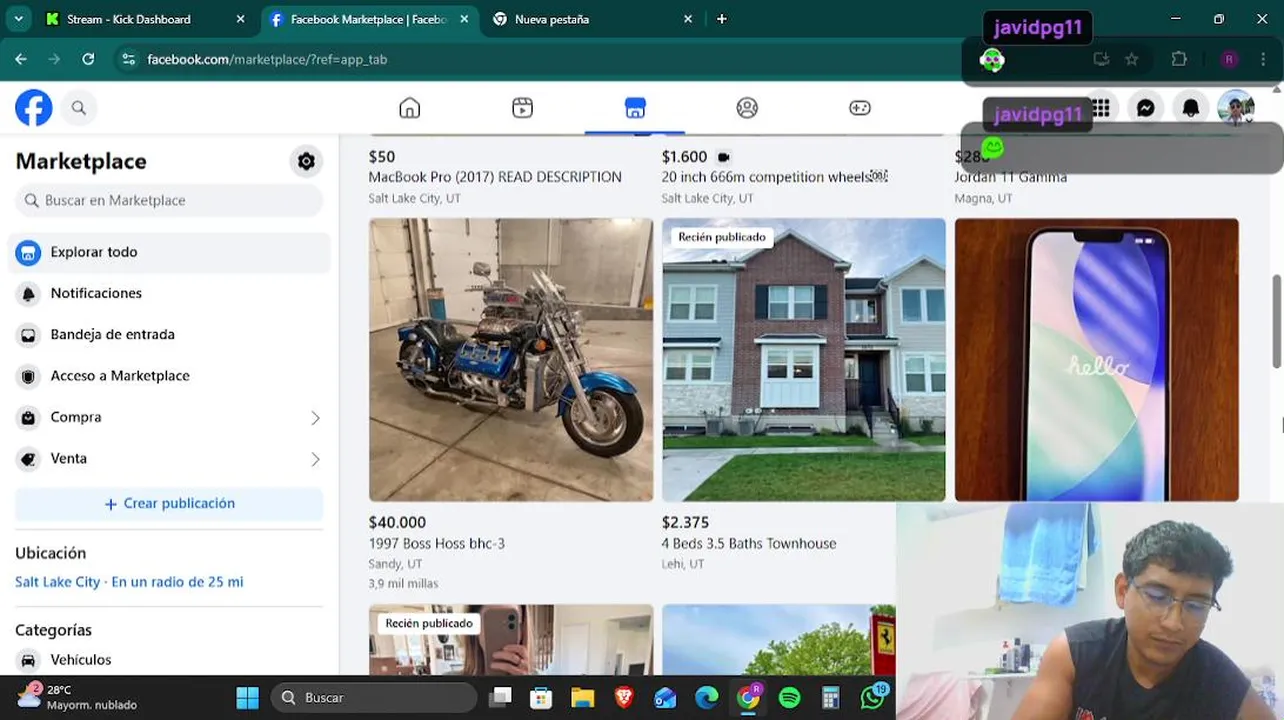Click the browser address bar URL
Viewport: 1284px width, 720px height.
coord(267,59)
